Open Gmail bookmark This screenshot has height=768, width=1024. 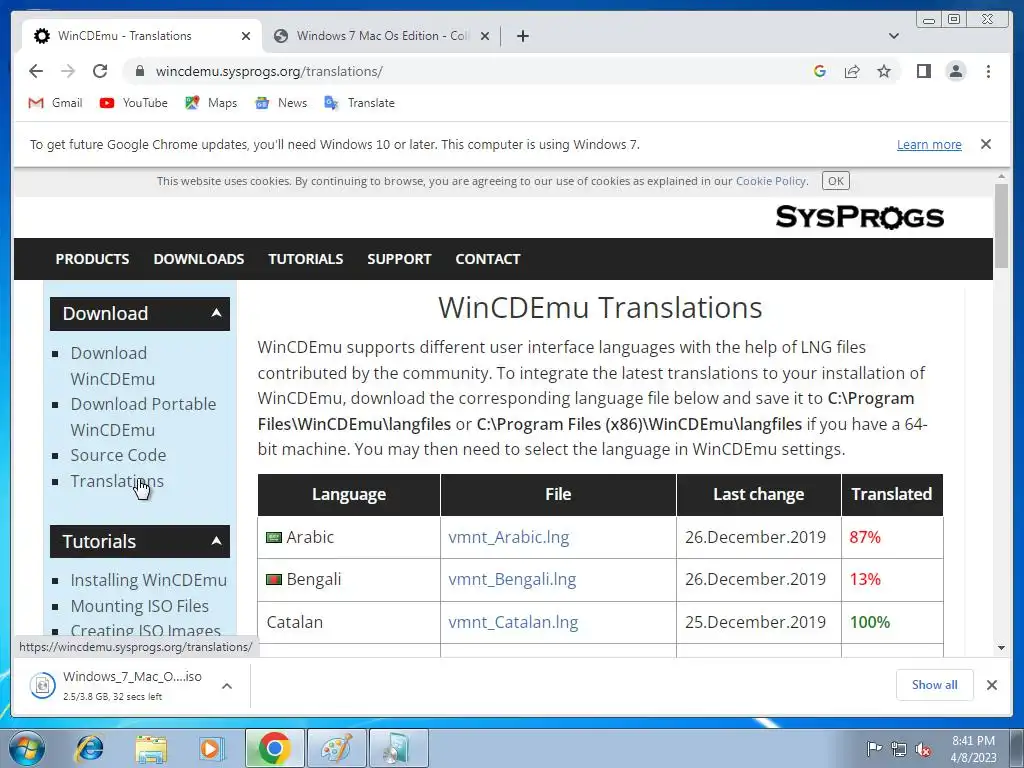pyautogui.click(x=56, y=103)
